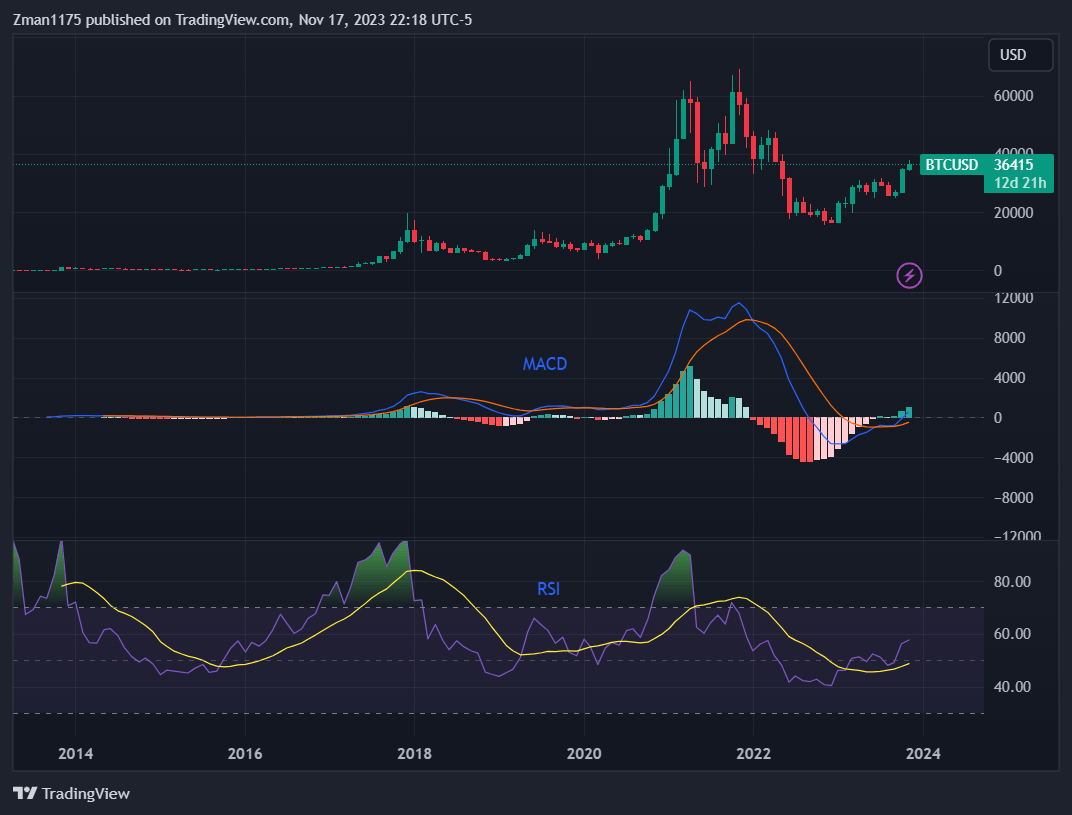Image resolution: width=1072 pixels, height=815 pixels.
Task: Click the BTCUSD symbol price label
Action: click(x=952, y=165)
